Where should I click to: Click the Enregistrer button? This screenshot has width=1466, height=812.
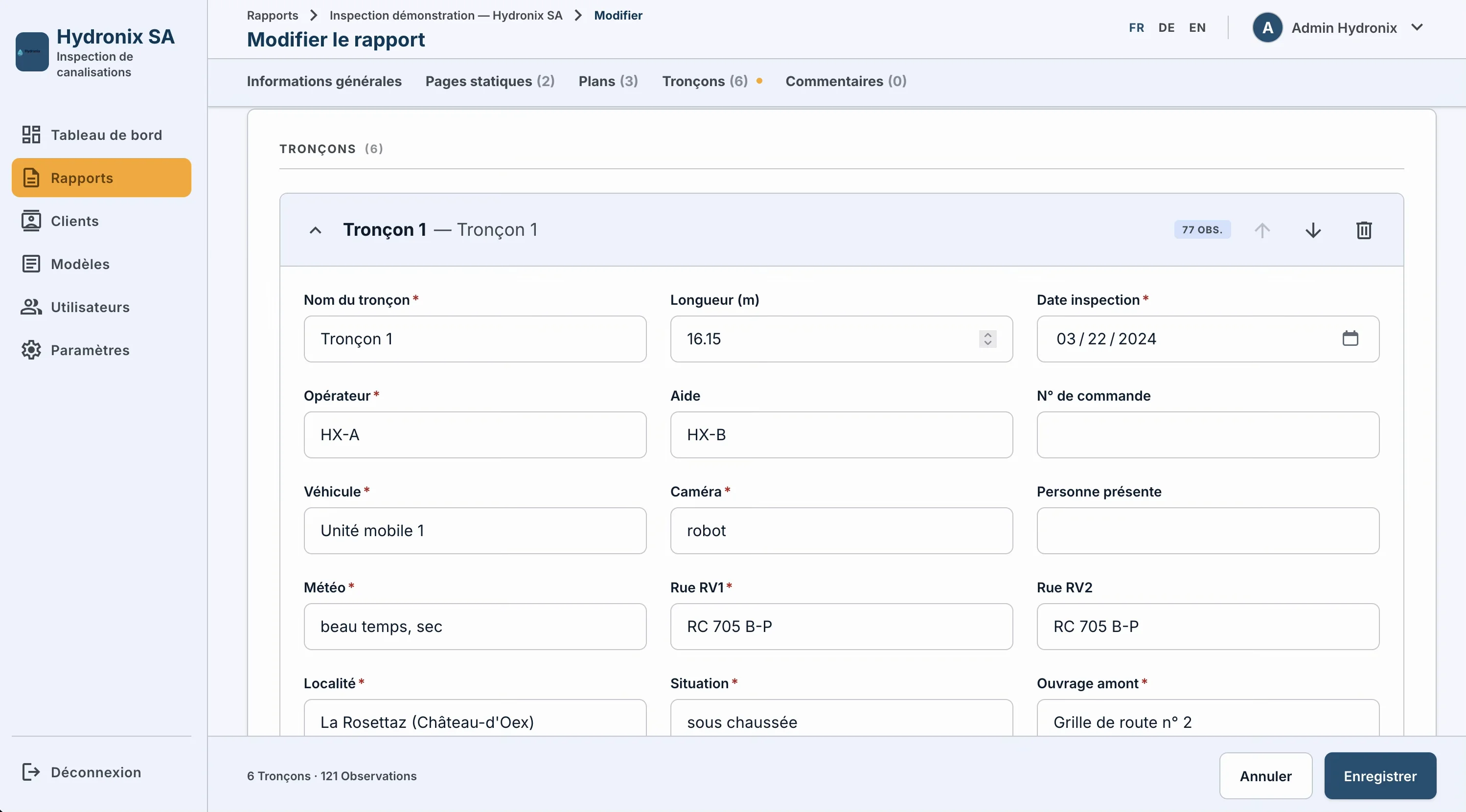[x=1380, y=776]
